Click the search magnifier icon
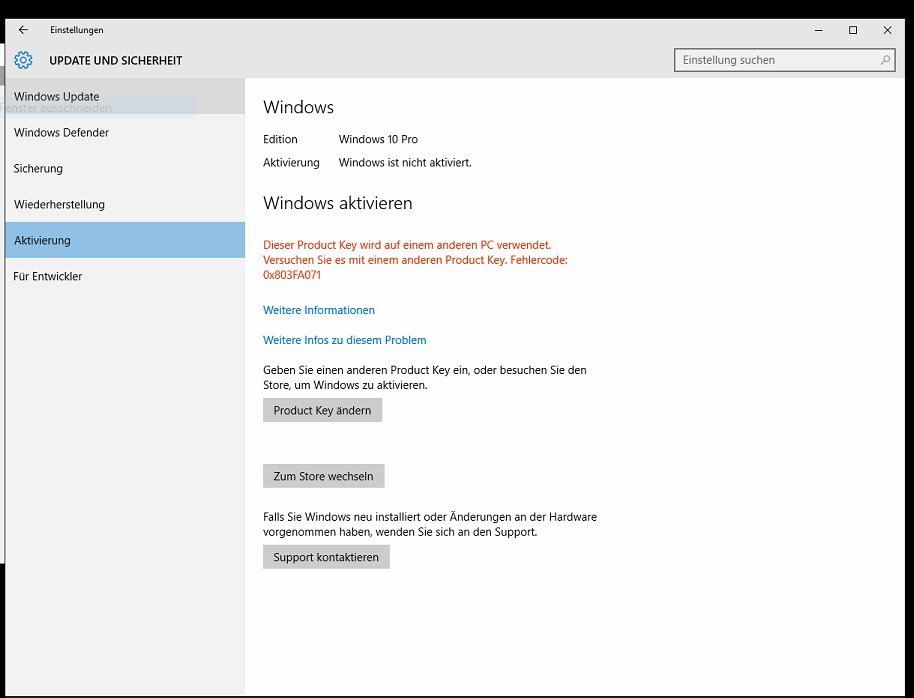 pos(885,60)
